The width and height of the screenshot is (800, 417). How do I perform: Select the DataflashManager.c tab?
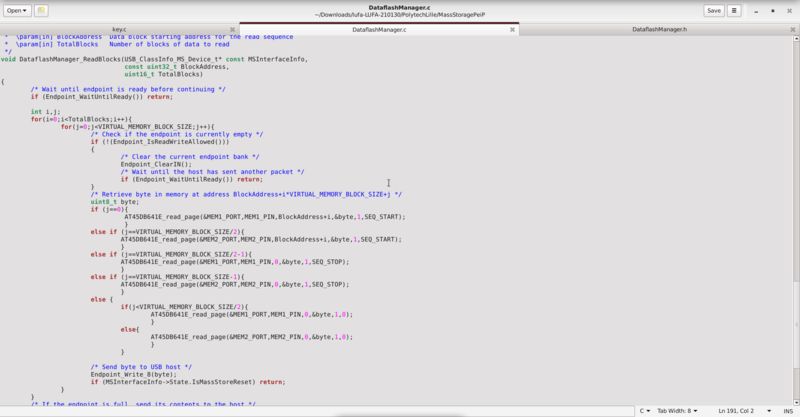(379, 30)
